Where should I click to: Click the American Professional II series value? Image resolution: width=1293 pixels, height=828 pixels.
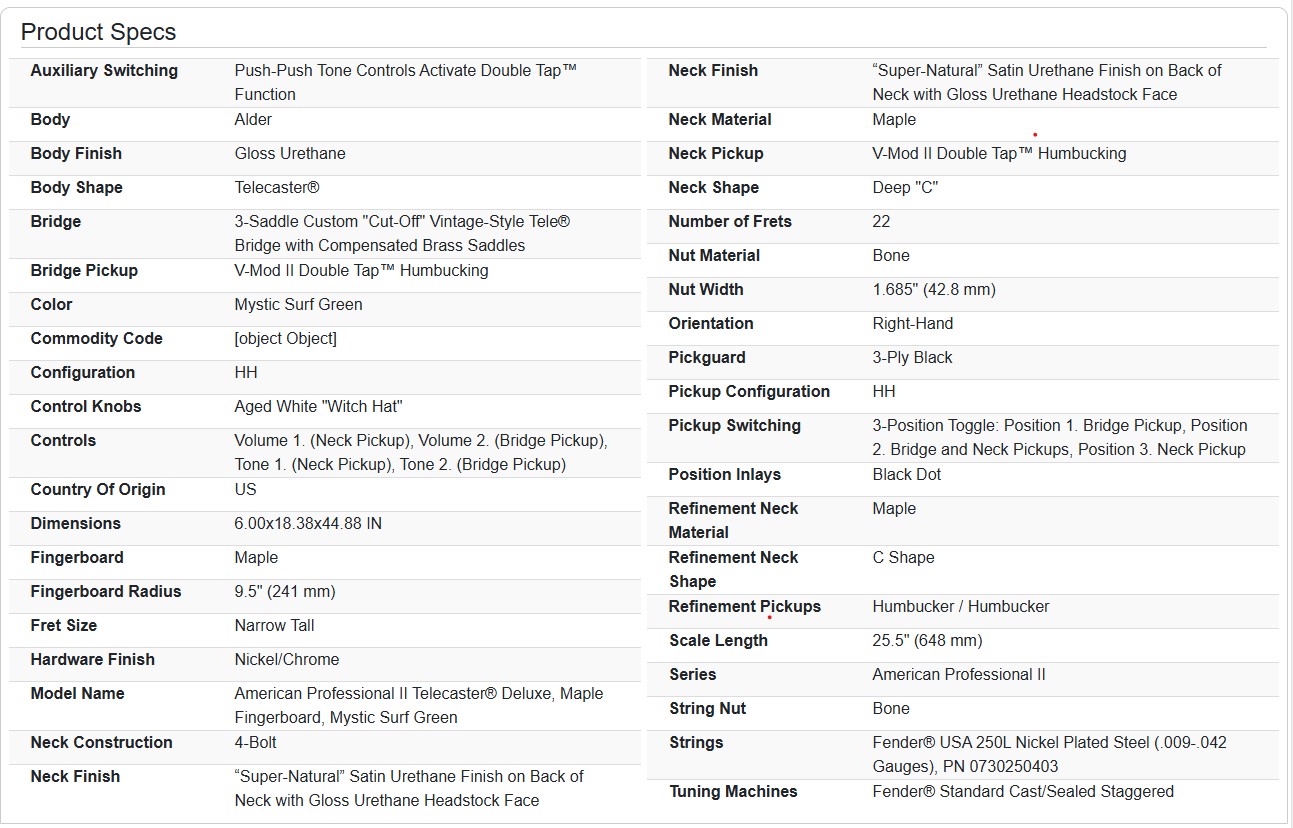(x=959, y=675)
